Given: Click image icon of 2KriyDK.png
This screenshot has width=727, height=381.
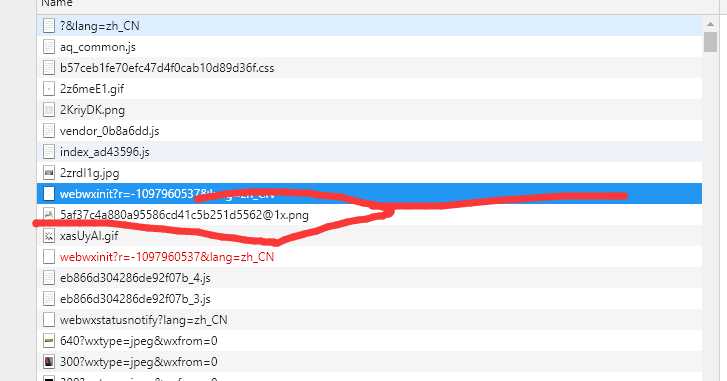Looking at the screenshot, I should (49, 110).
